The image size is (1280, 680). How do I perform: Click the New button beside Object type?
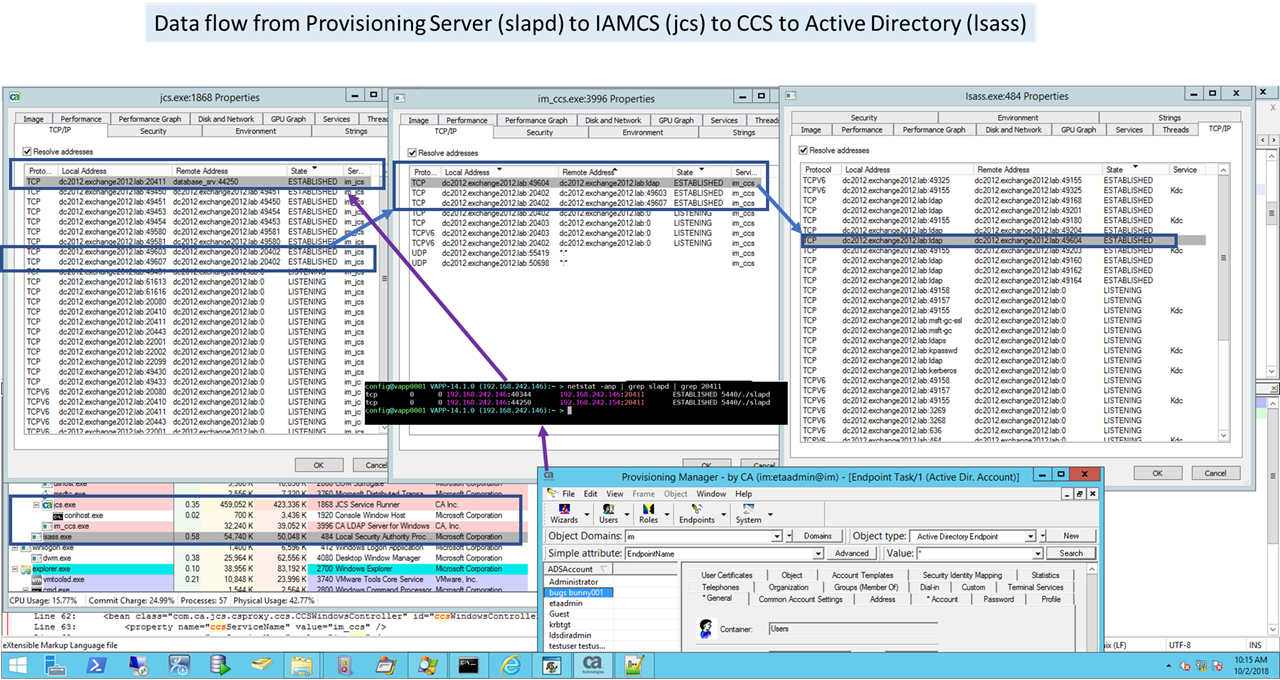click(1071, 536)
